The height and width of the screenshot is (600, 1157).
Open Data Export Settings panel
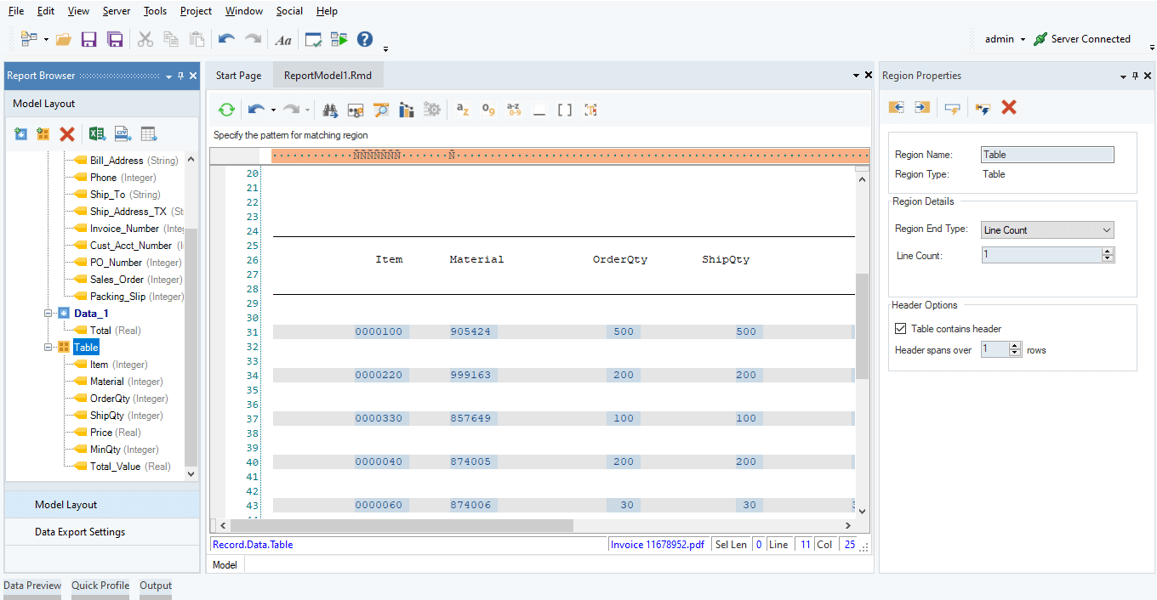tap(80, 532)
